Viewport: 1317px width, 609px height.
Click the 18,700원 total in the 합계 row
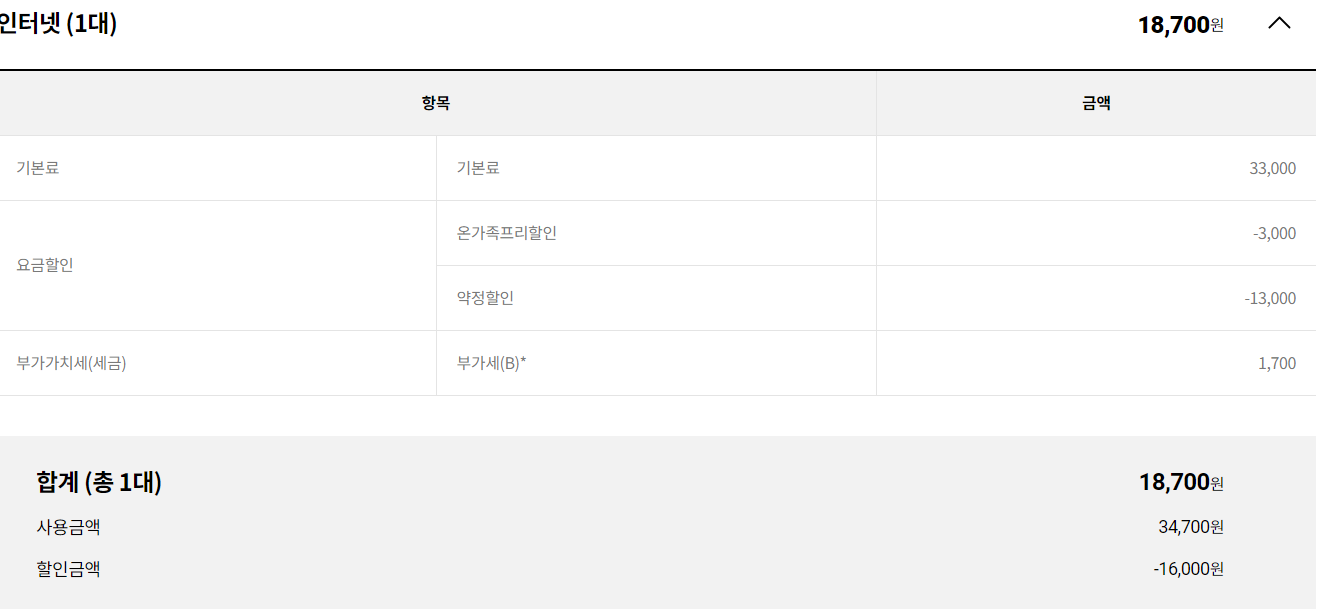pos(1181,482)
